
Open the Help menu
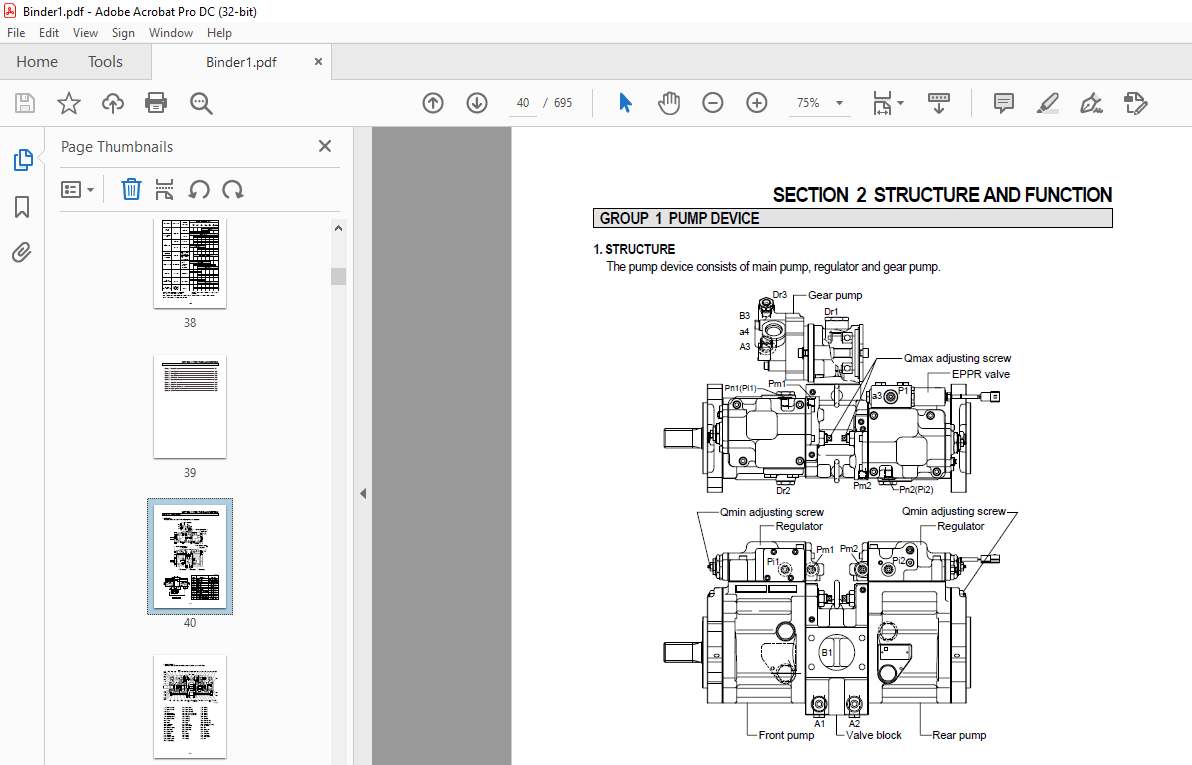click(x=219, y=33)
